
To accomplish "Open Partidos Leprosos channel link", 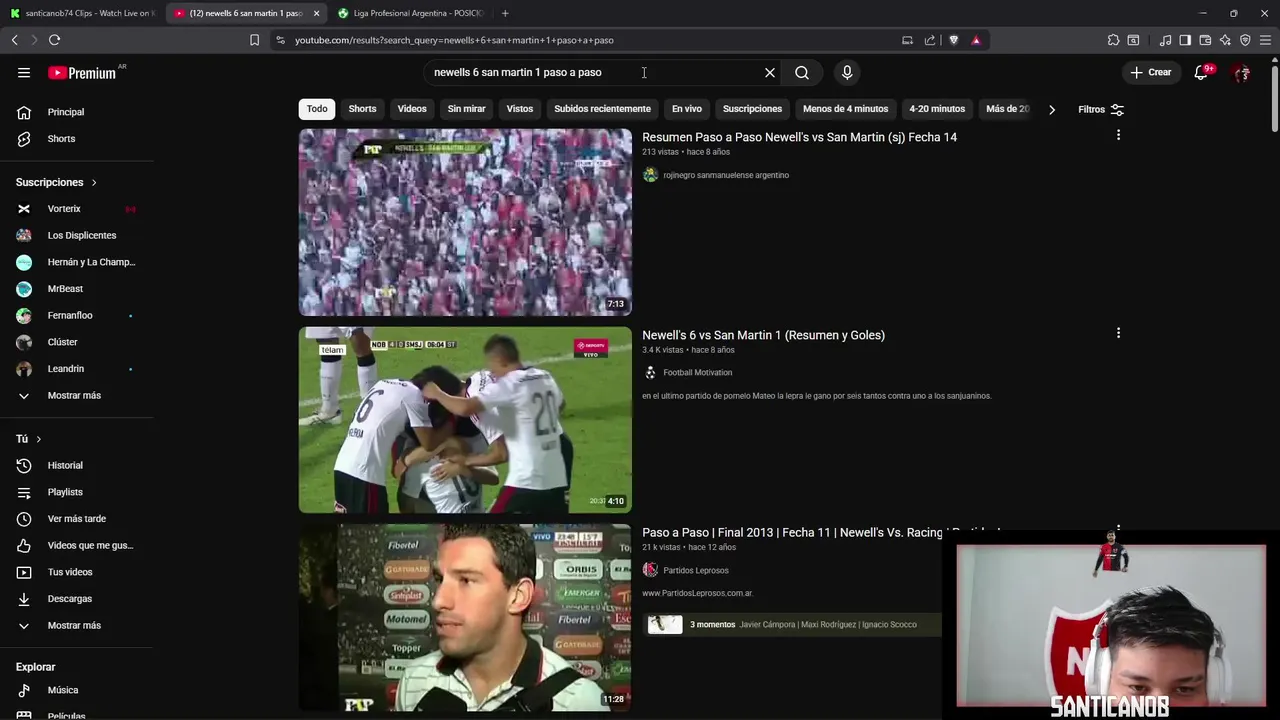I will click(x=695, y=570).
